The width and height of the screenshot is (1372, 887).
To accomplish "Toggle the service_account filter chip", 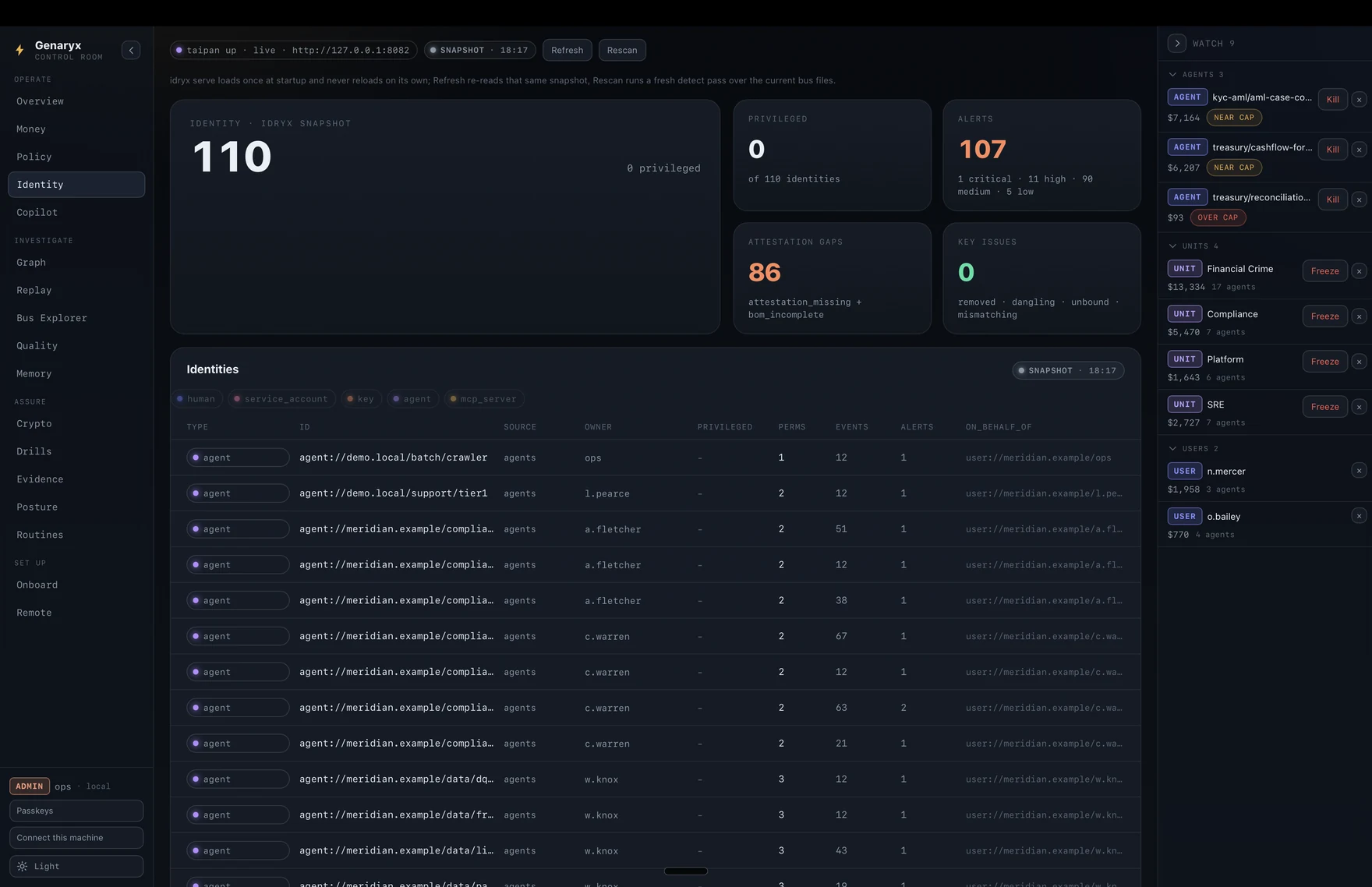I will (x=282, y=399).
